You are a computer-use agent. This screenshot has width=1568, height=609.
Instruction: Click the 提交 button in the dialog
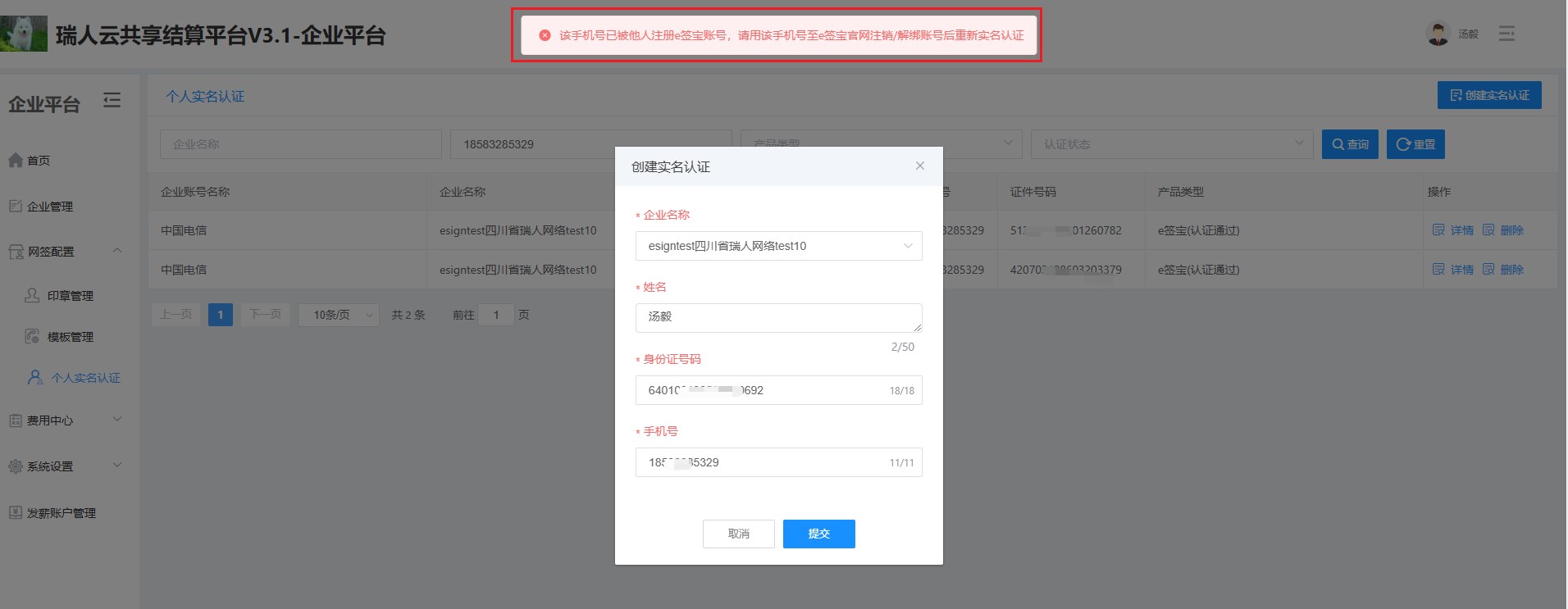point(818,534)
